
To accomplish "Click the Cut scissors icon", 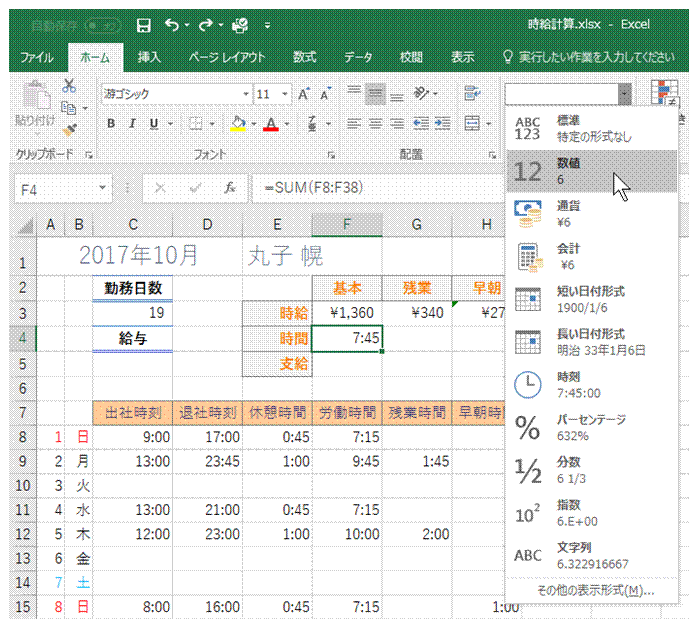I will 69,87.
